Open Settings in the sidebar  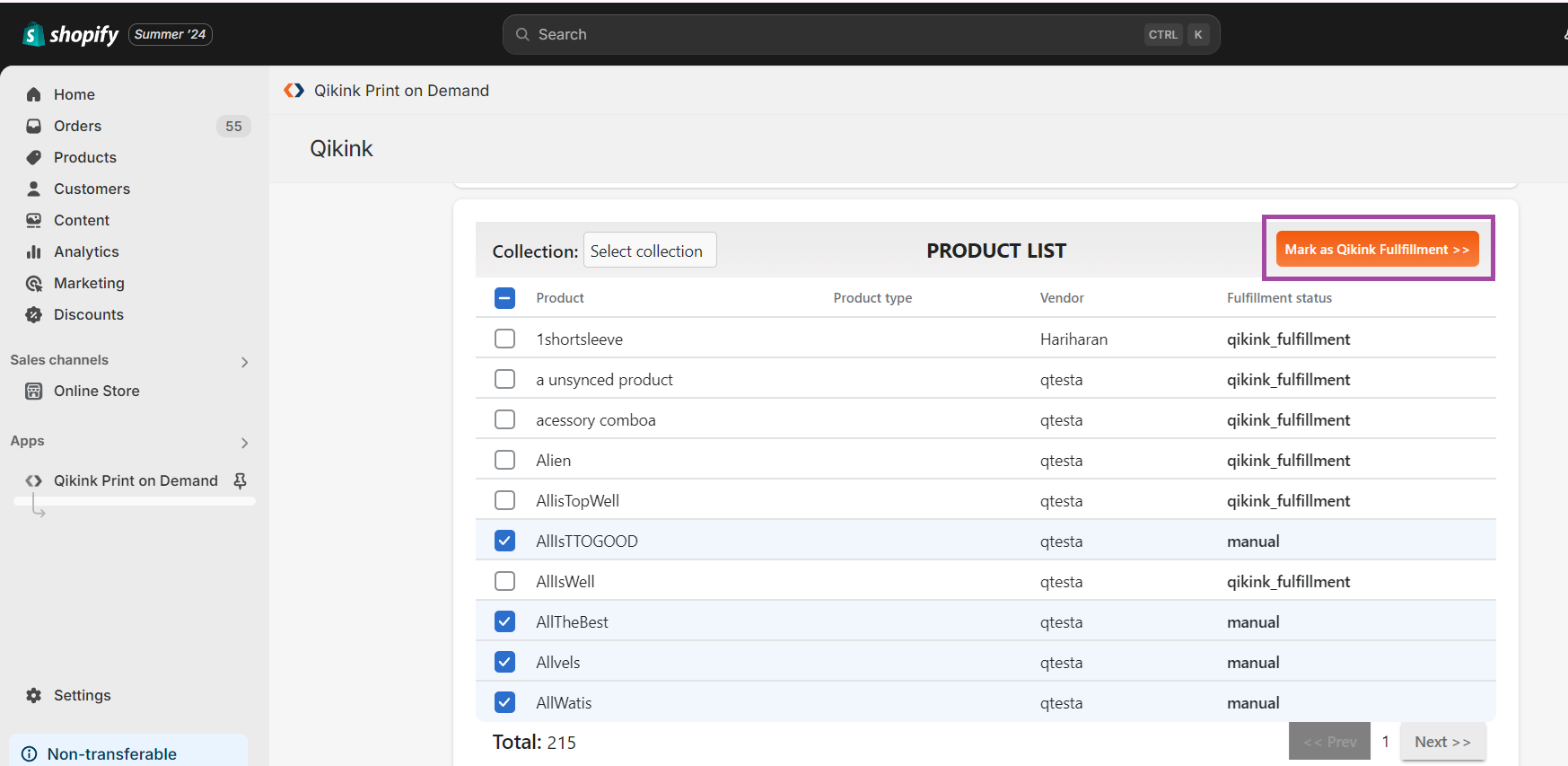(83, 695)
